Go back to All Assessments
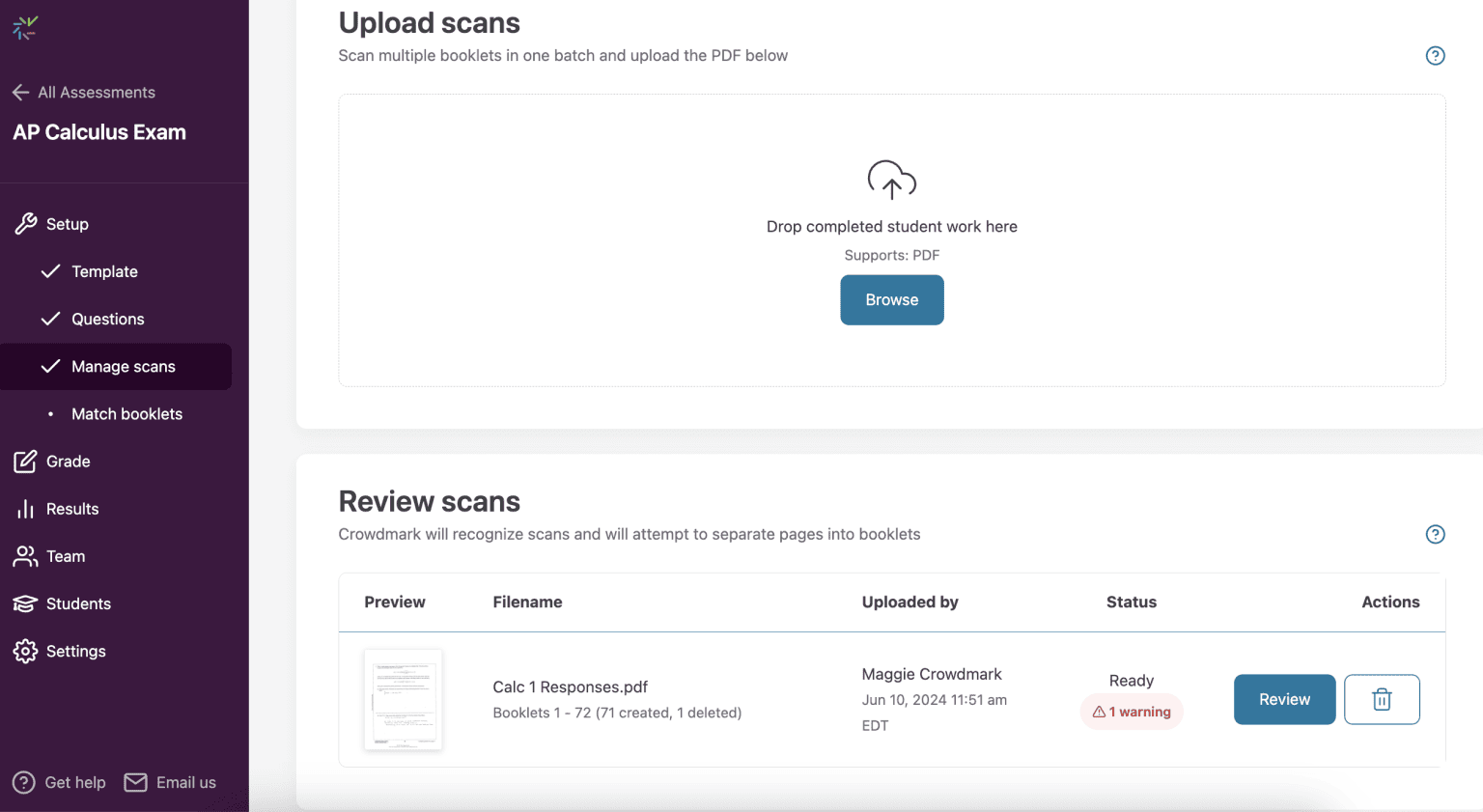This screenshot has width=1483, height=812. [84, 93]
